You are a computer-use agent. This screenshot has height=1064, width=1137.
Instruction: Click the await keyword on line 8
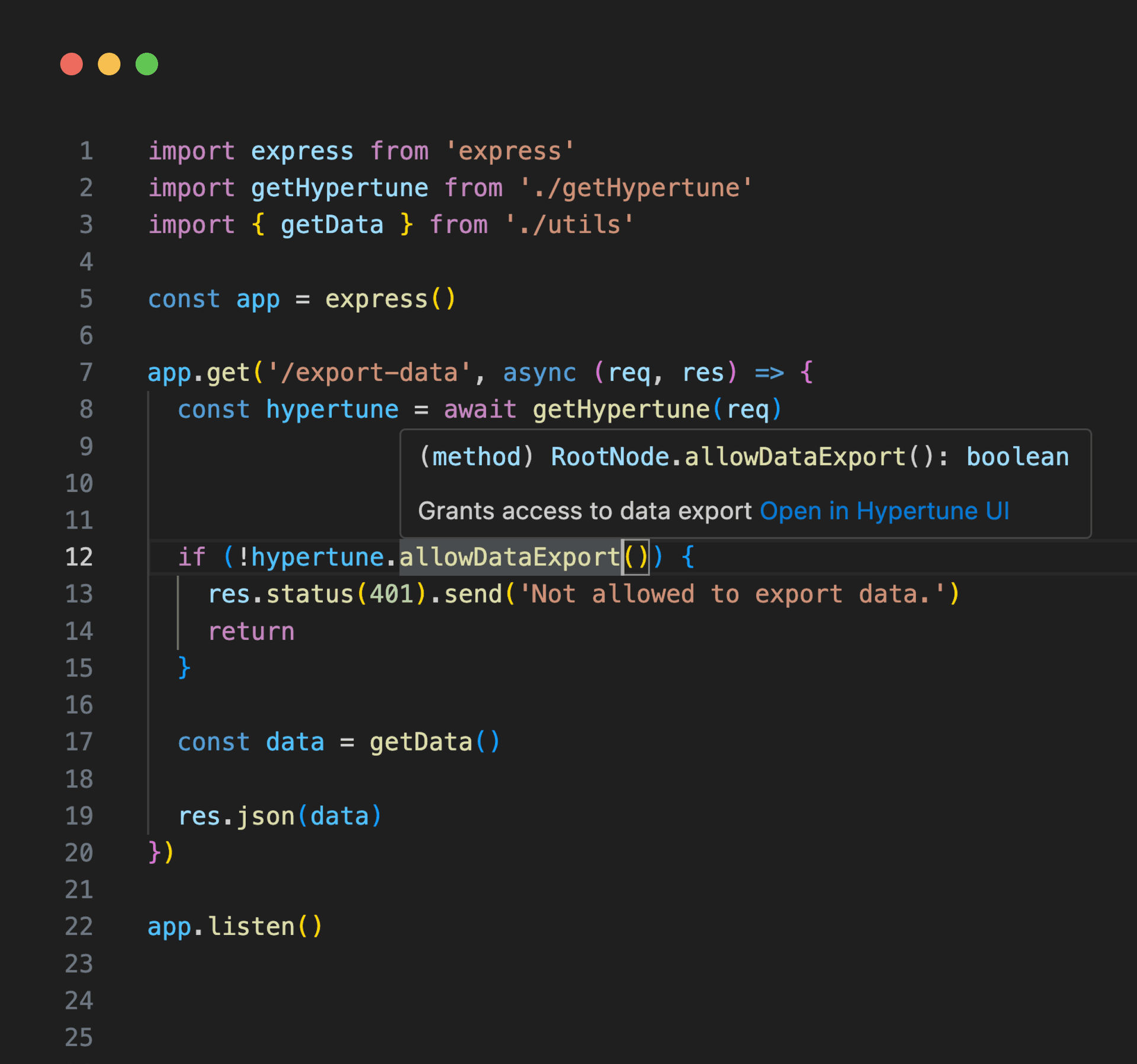point(480,410)
